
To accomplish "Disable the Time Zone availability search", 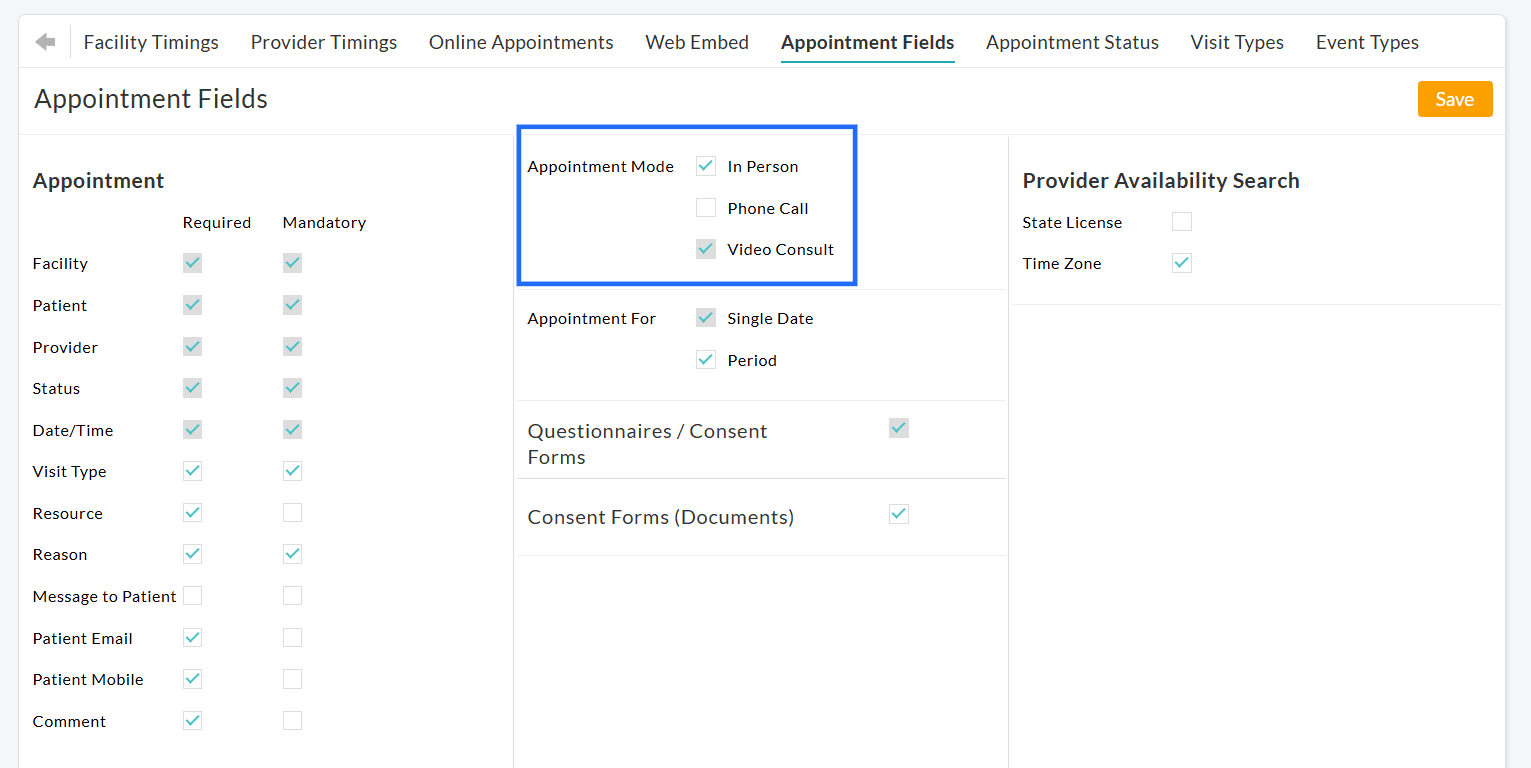I will [1181, 262].
